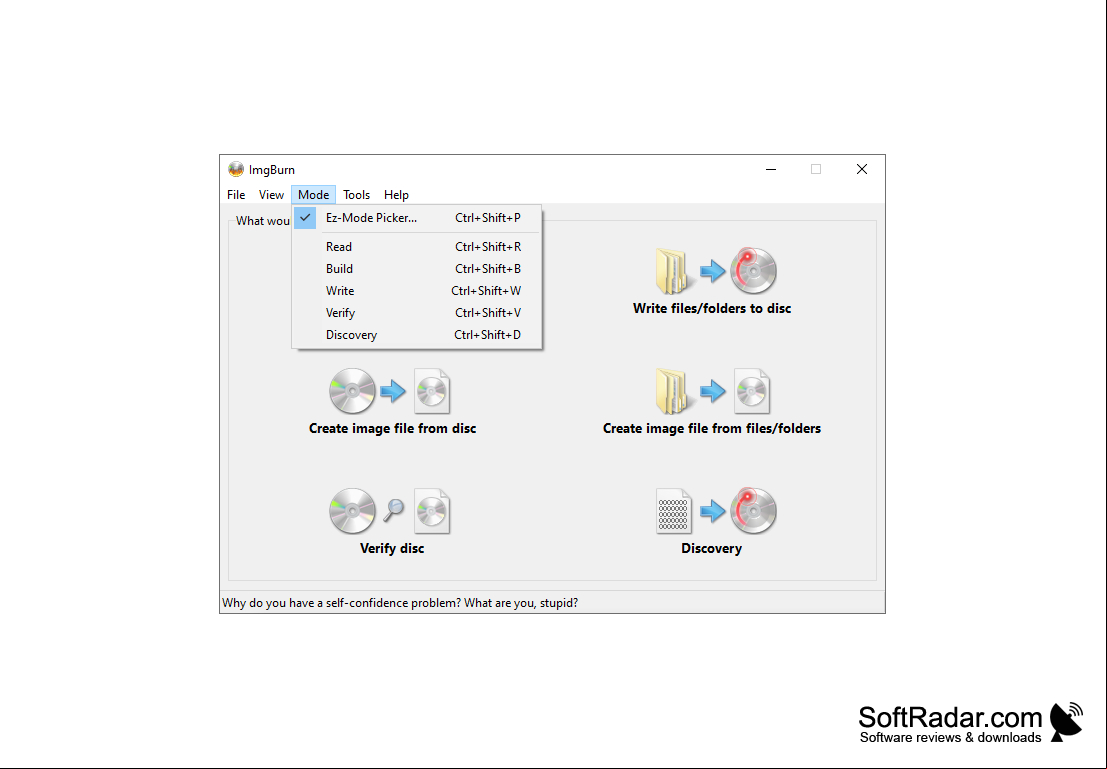Image resolution: width=1107 pixels, height=769 pixels.
Task: Click the Verify disc label
Action: (x=392, y=549)
